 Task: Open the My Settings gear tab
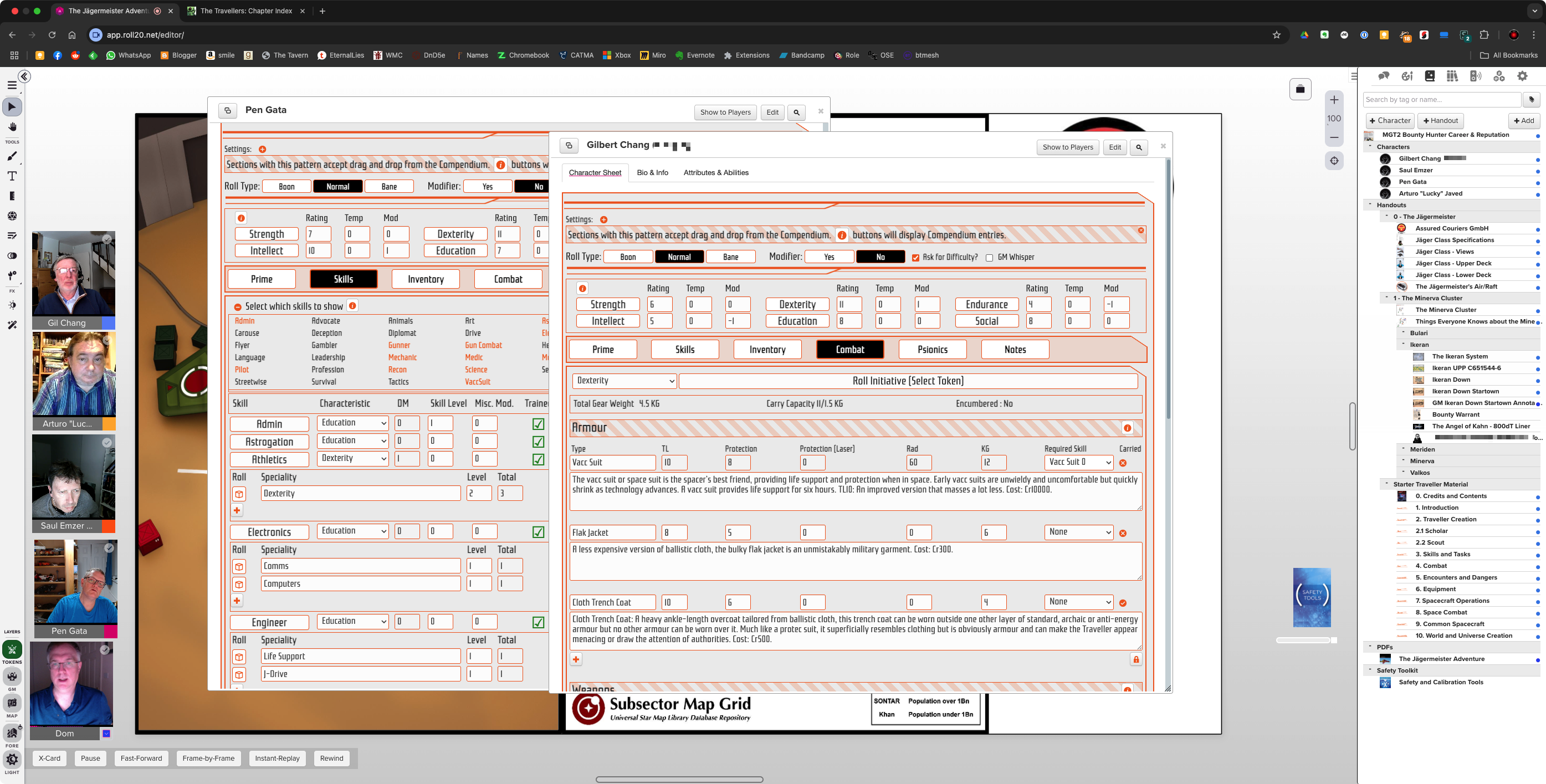coord(1523,76)
